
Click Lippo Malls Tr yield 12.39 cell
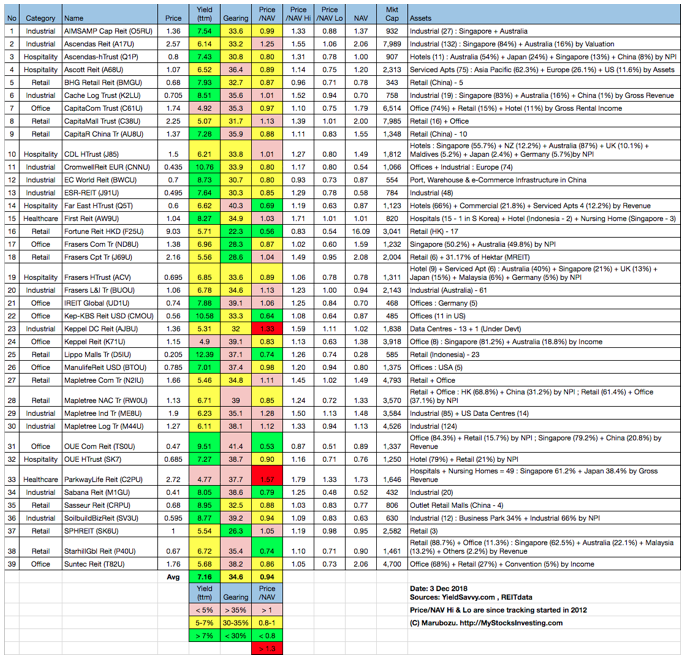pyautogui.click(x=204, y=354)
